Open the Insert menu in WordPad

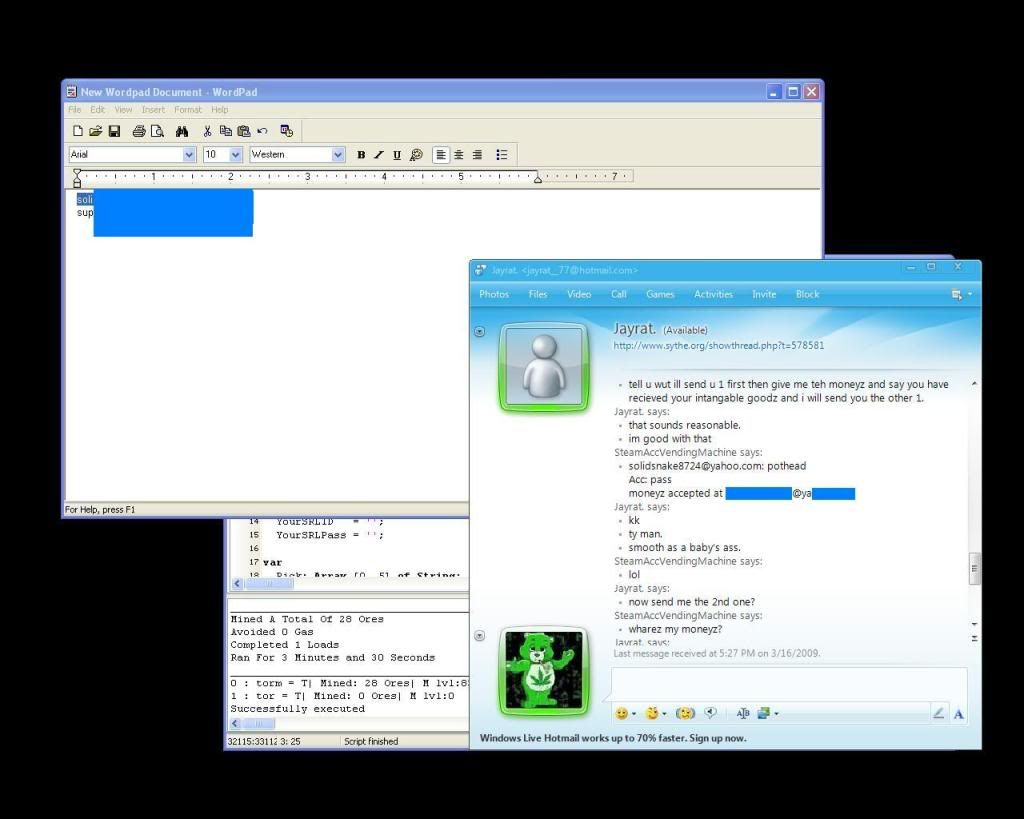[153, 110]
